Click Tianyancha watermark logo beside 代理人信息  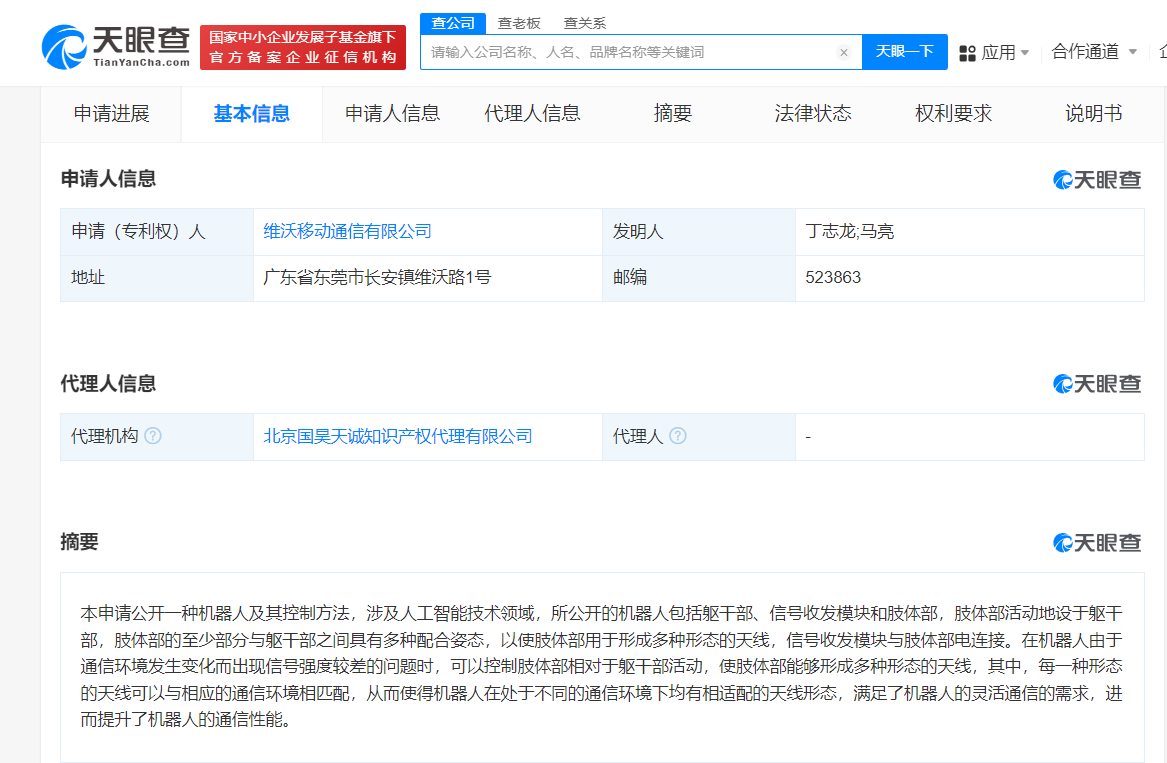pos(1097,384)
